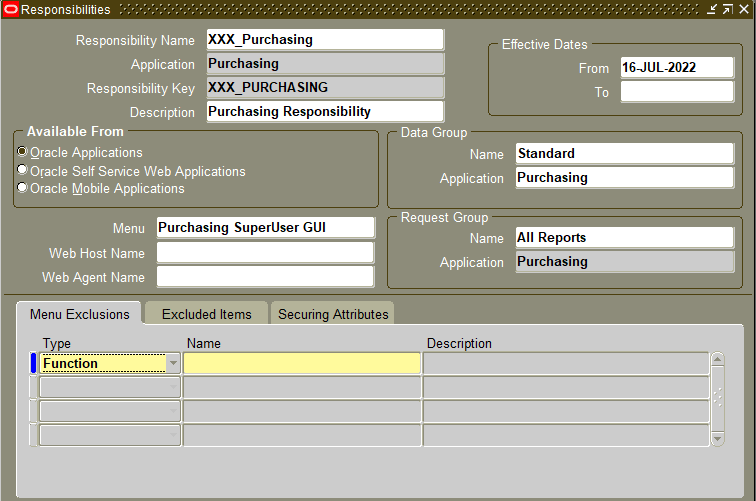Click scroll down arrow in the exclusions list
Screen dimensions: 756x501
[717, 439]
